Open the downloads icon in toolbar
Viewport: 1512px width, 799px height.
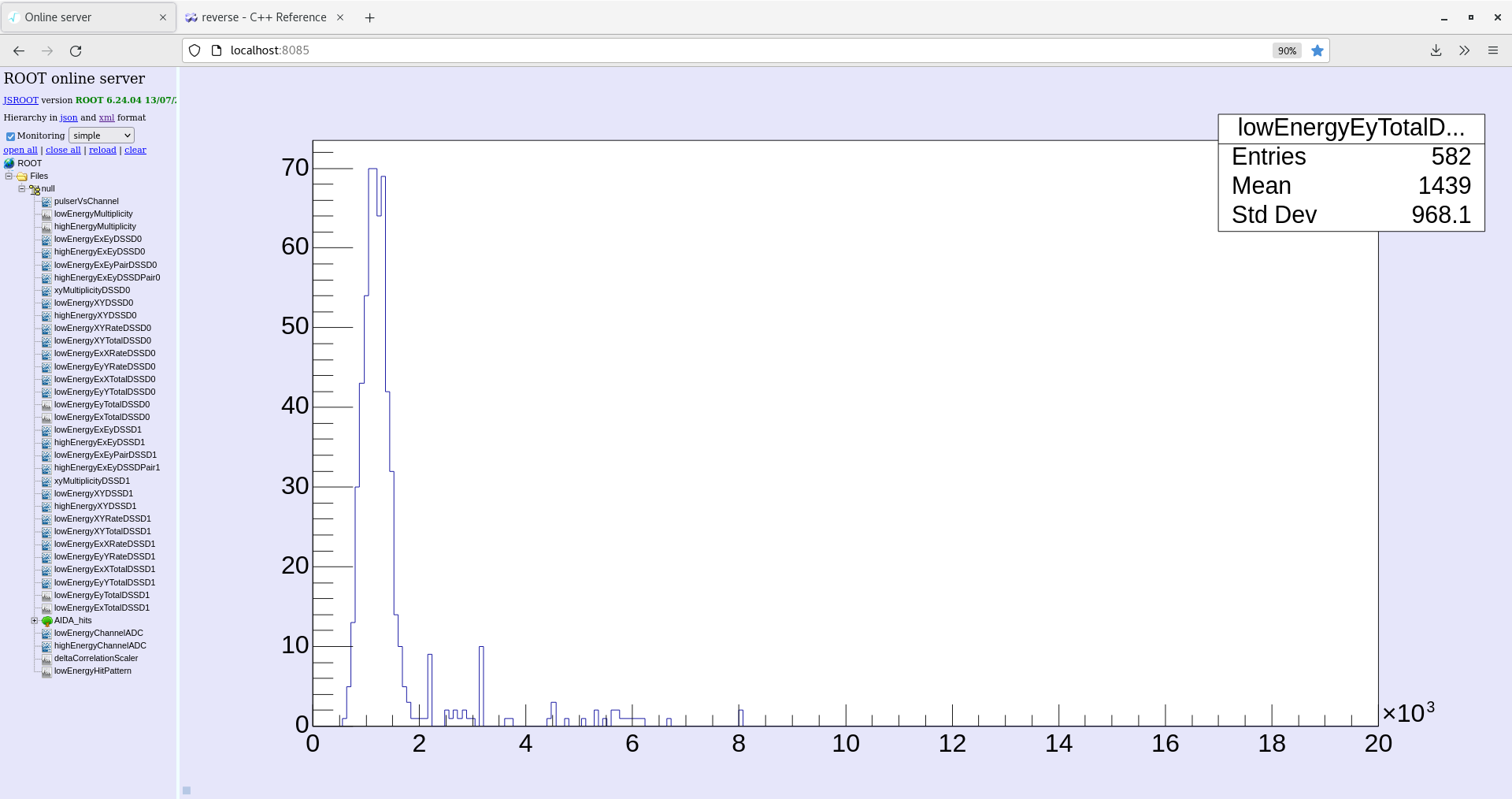1436,50
